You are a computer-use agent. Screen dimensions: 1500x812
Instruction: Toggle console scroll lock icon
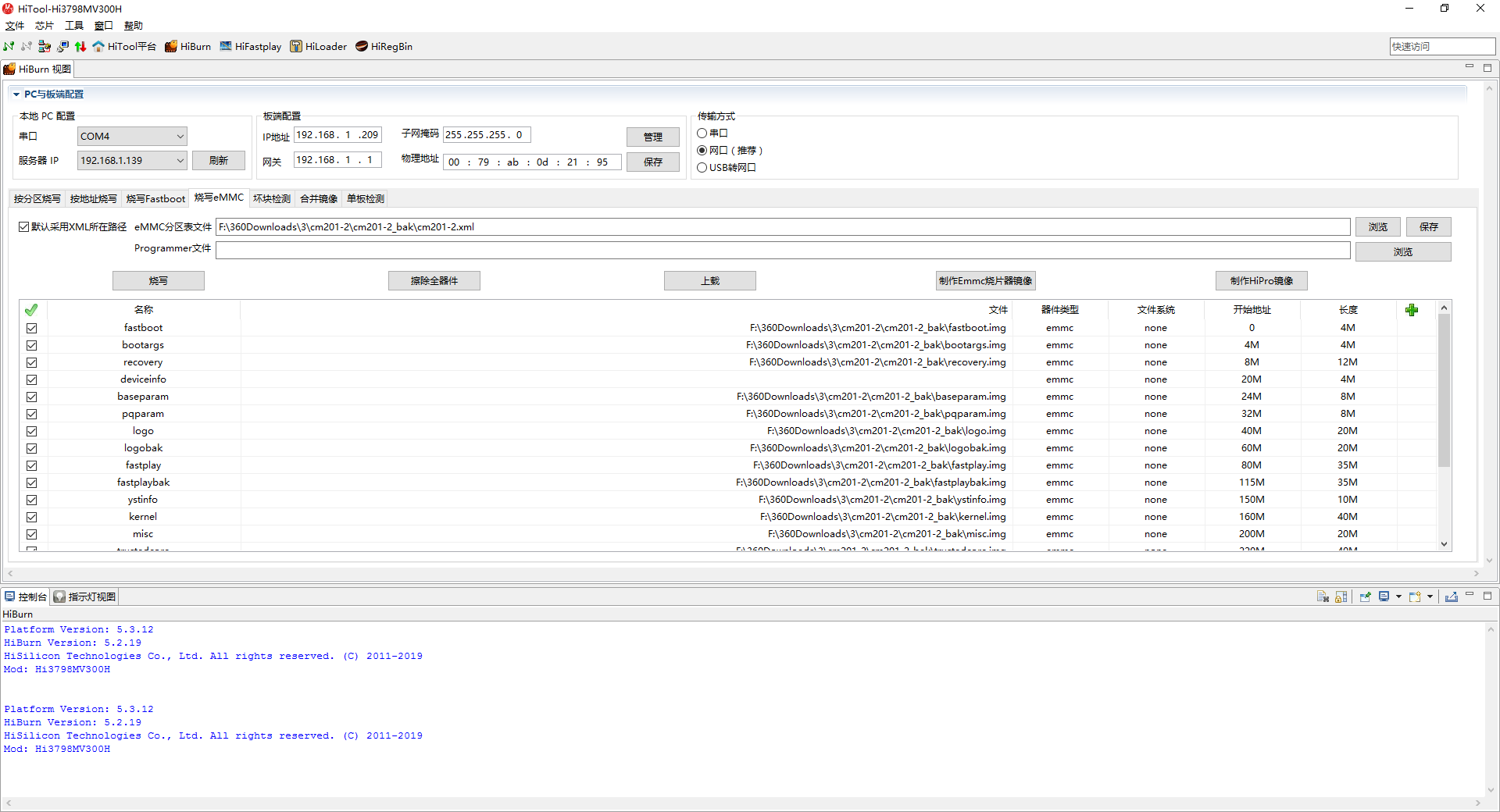pos(1341,597)
